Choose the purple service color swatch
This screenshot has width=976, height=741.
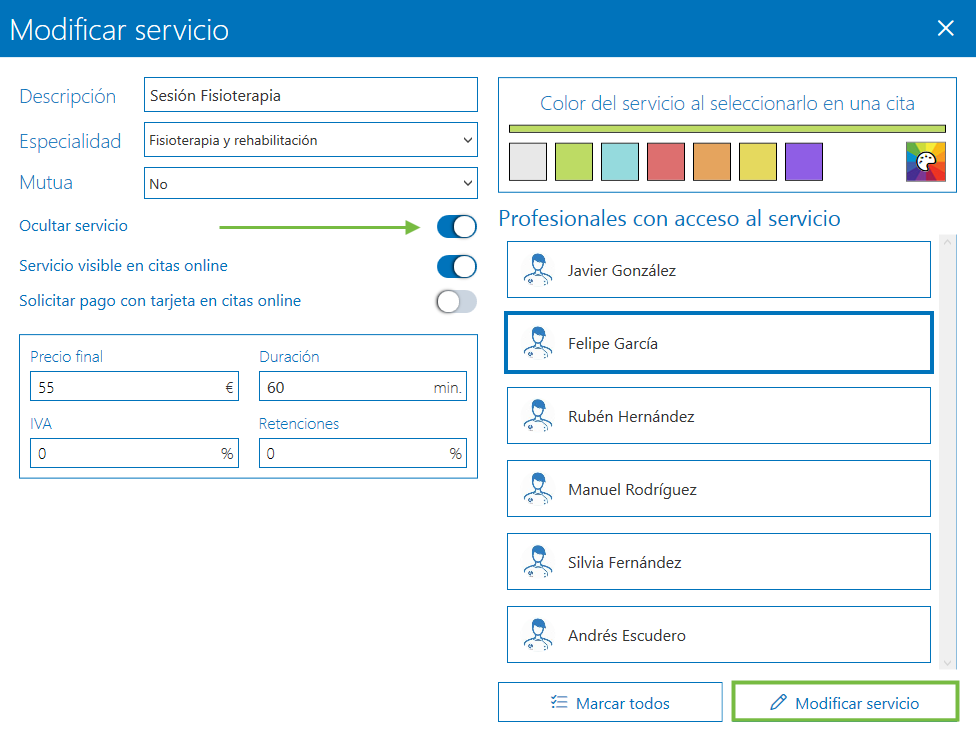point(803,162)
